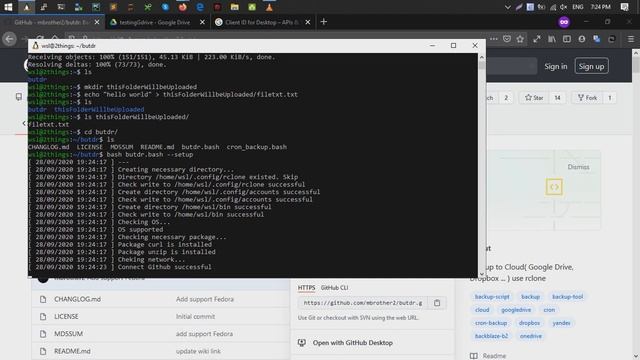
Task: Open Firefox account icon
Action: coord(582,39)
